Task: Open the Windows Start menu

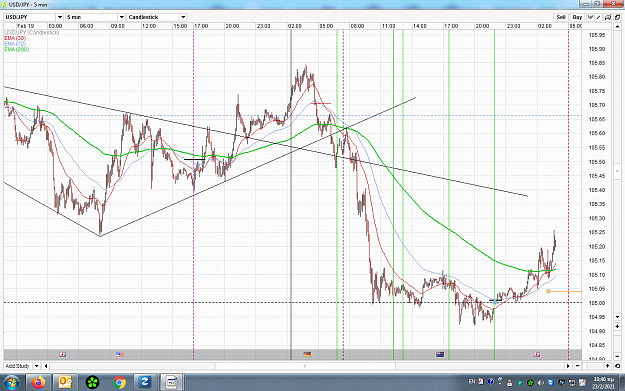Action: [x=11, y=383]
